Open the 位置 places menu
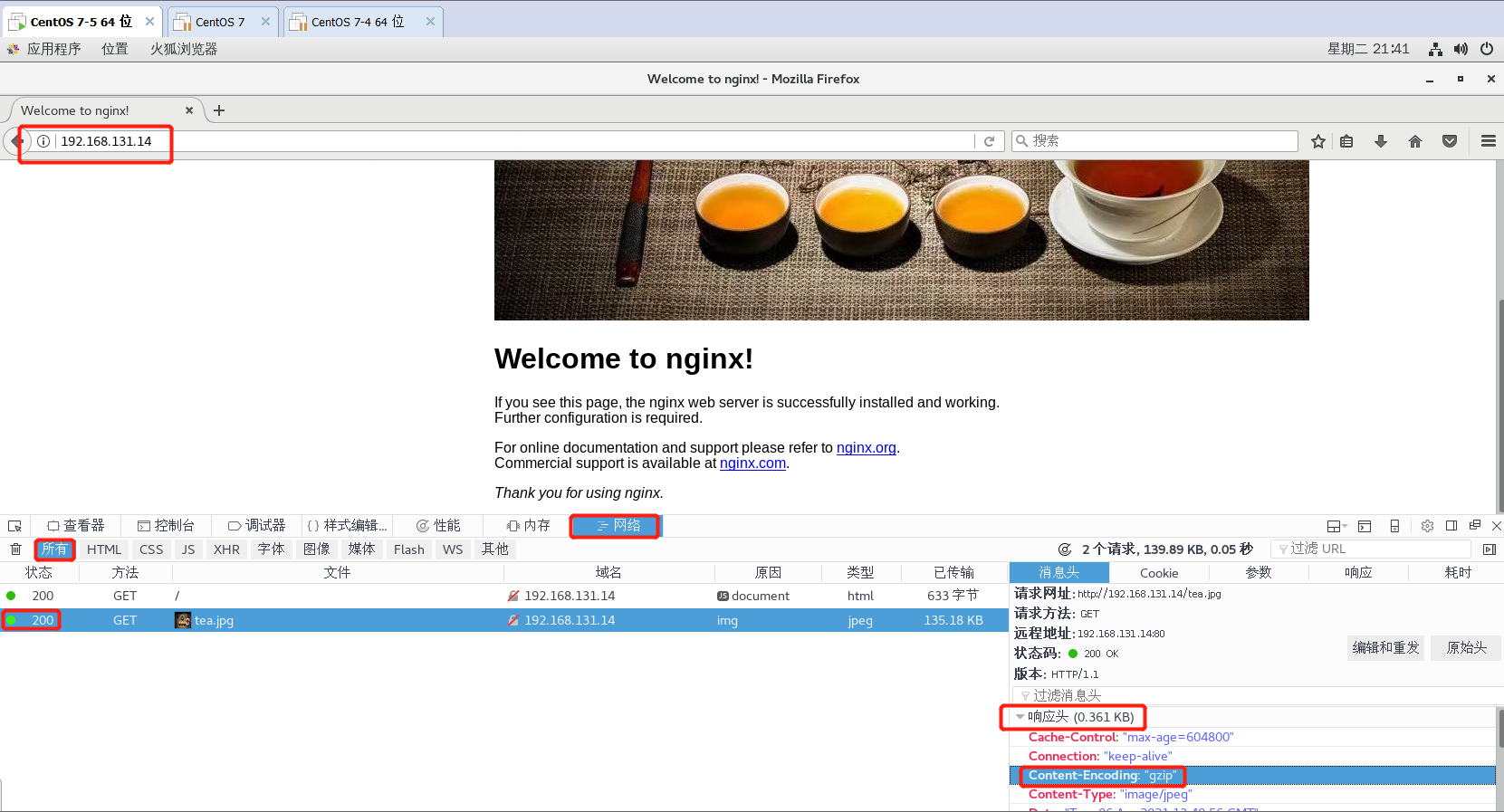Viewport: 1504px width, 812px height. 115,49
